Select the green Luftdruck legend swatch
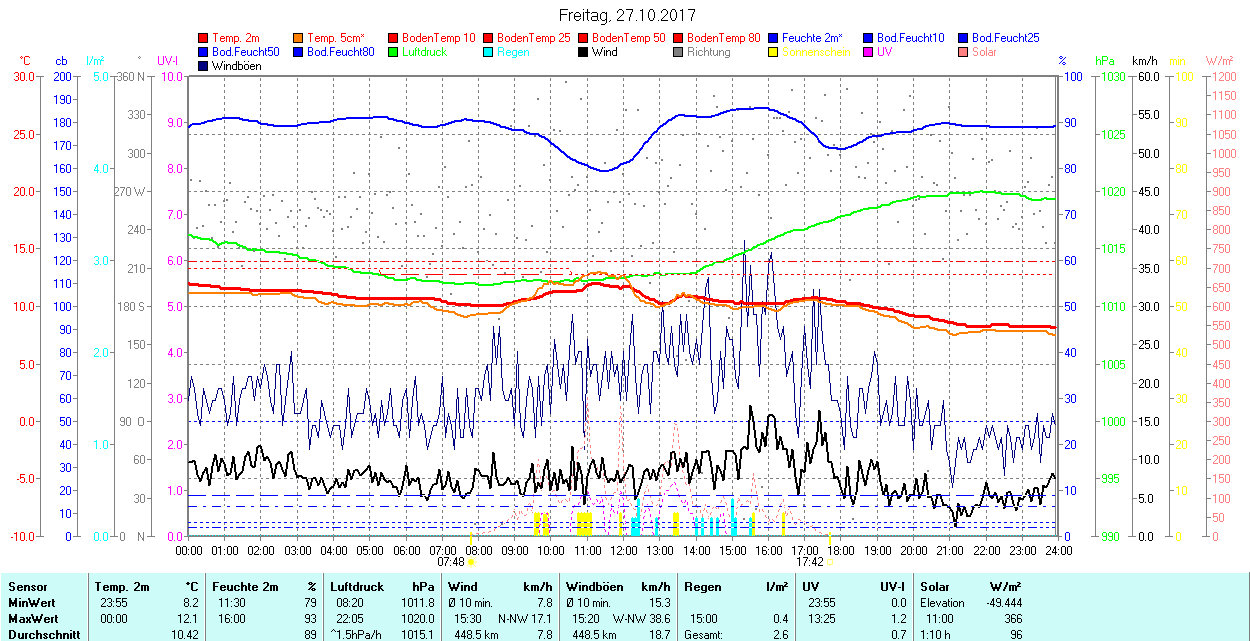 [394, 52]
